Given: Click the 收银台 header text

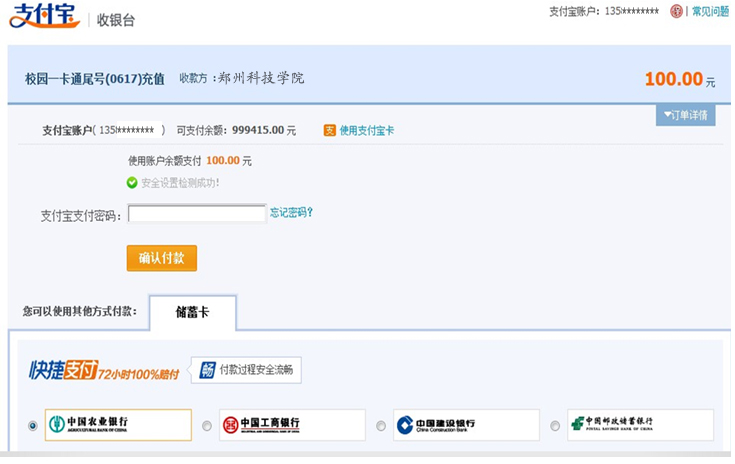Looking at the screenshot, I should 116,20.
